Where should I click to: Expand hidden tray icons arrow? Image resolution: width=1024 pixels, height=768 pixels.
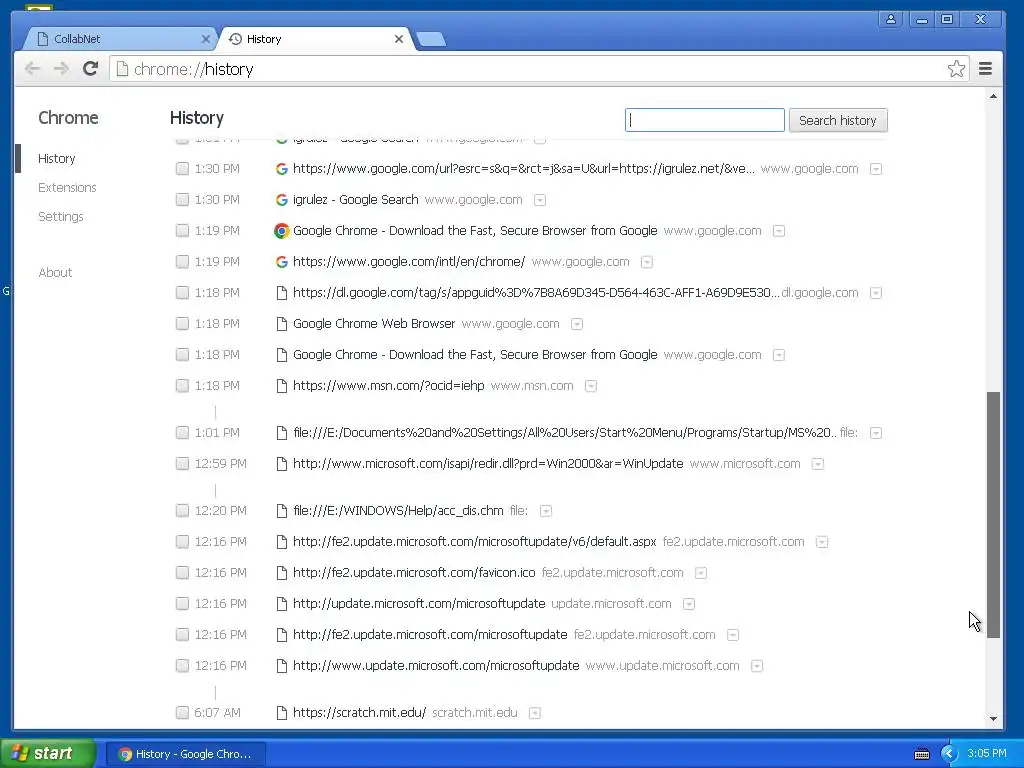(x=949, y=754)
